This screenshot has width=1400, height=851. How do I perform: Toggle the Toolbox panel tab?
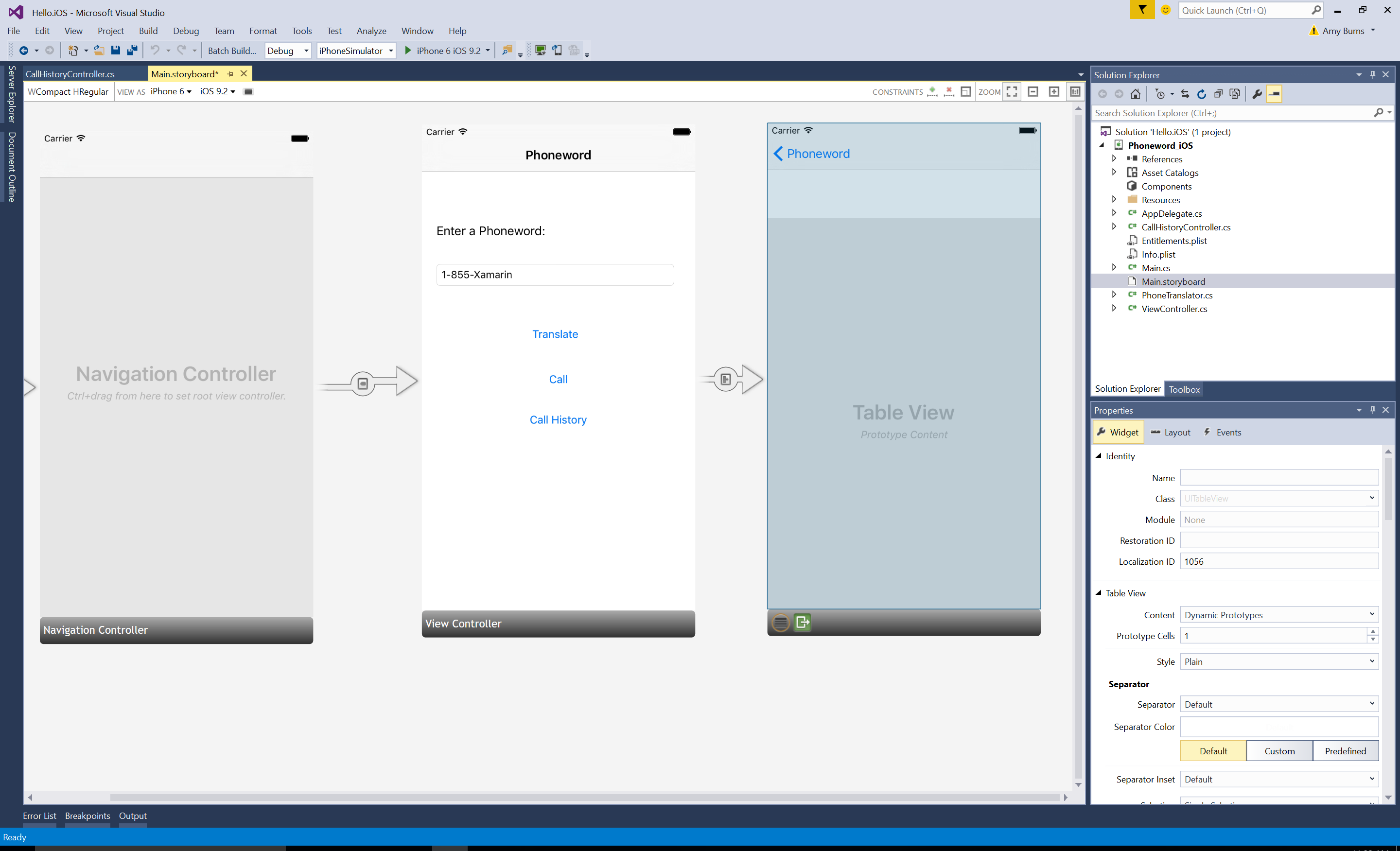coord(1183,389)
